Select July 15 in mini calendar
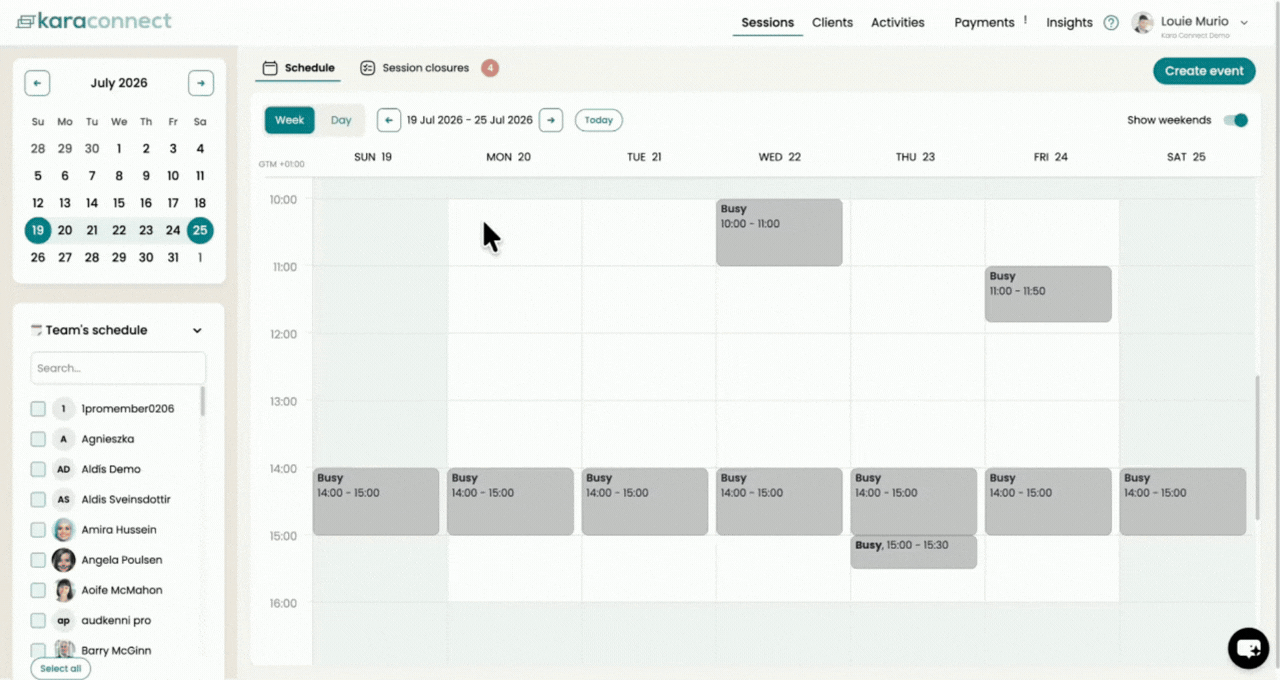This screenshot has width=1280, height=680. [x=119, y=203]
